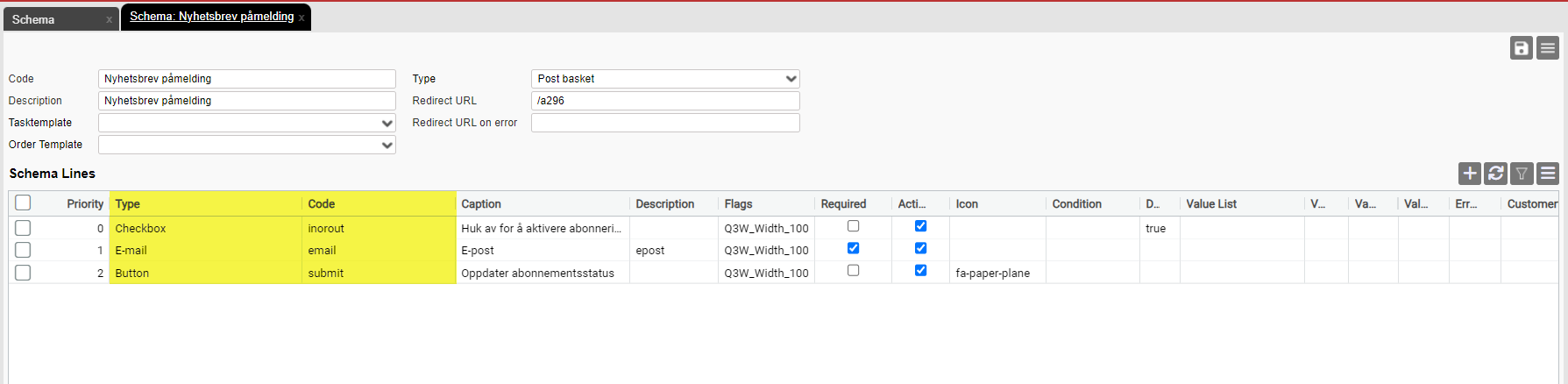Click the epost description cell
The image size is (1568, 384).
coord(673,250)
